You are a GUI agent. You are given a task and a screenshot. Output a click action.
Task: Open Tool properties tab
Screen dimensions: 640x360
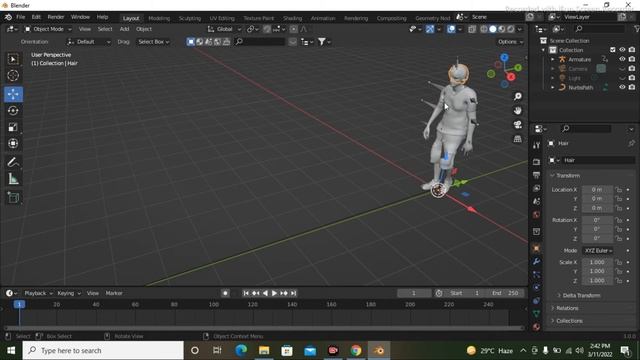[537, 145]
